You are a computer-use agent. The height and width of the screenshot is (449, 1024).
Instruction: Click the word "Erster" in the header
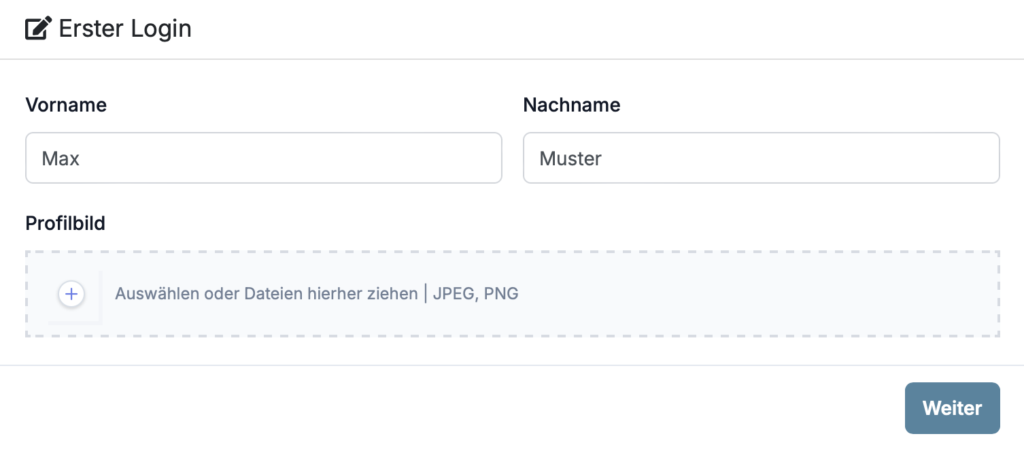[x=91, y=29]
